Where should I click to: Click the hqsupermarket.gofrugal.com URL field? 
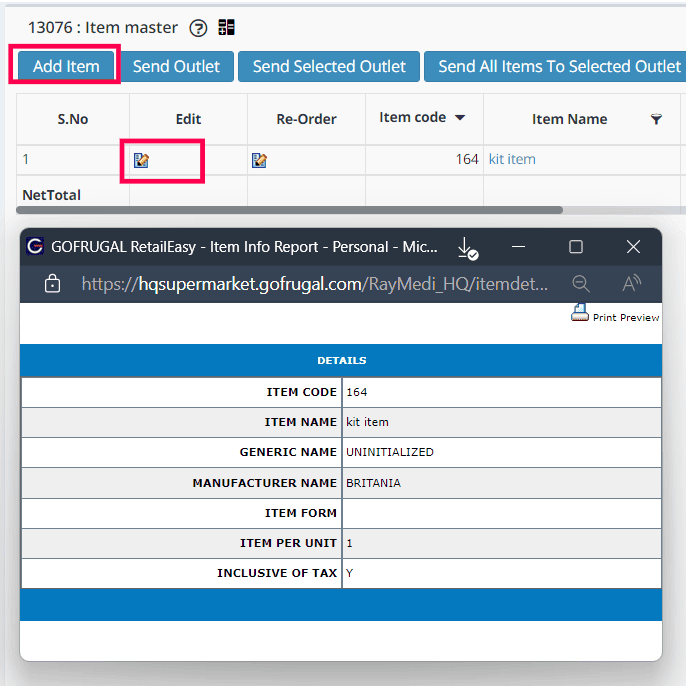point(314,284)
